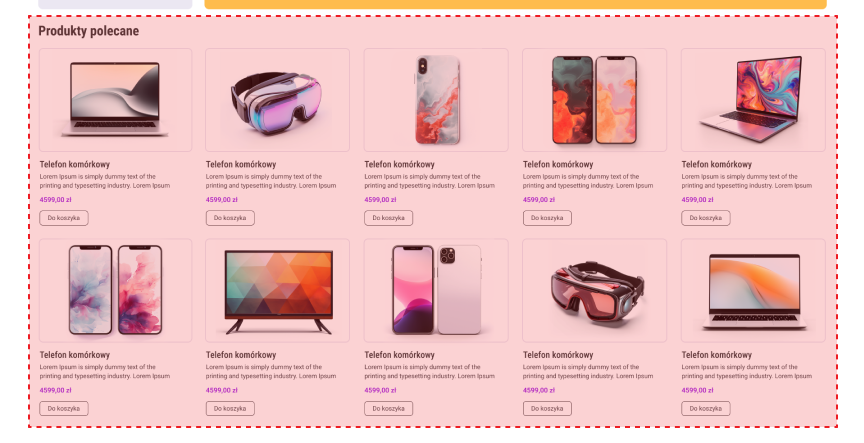The width and height of the screenshot is (864, 443).
Task: Open Telefon komórkowy title under watercolor phones
Action: (x=75, y=355)
